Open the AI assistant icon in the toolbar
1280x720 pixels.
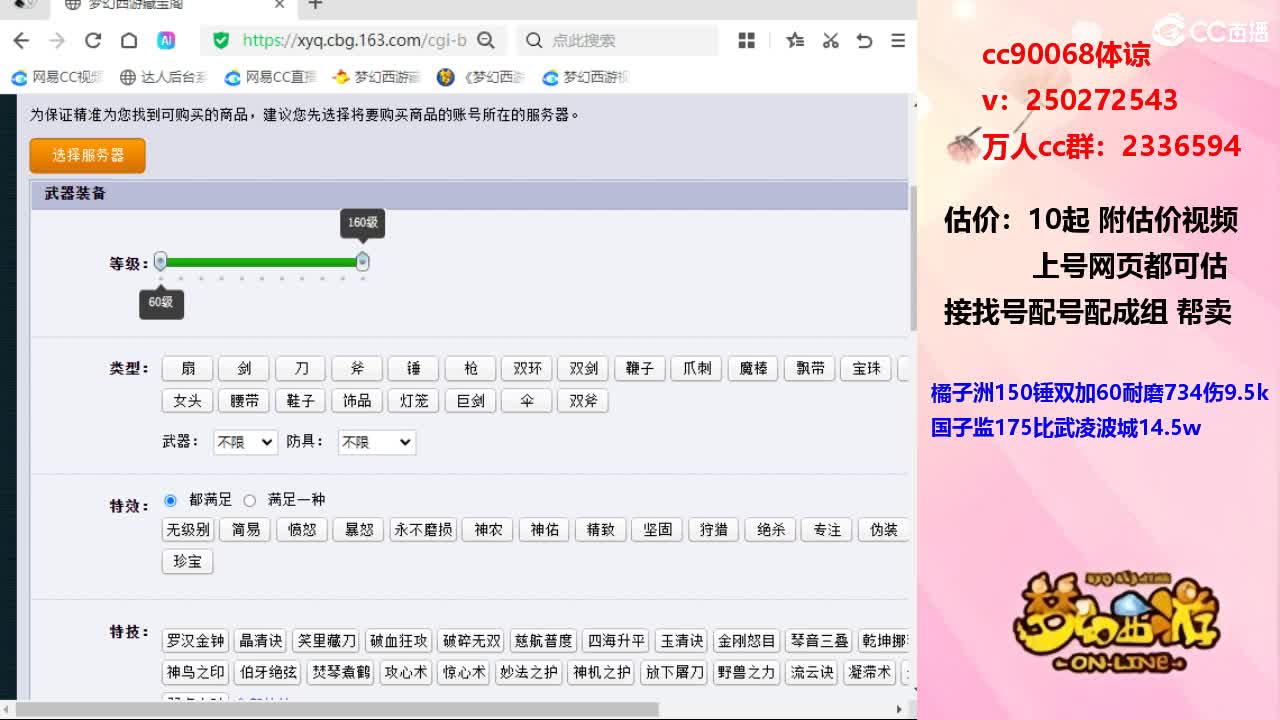click(x=166, y=40)
